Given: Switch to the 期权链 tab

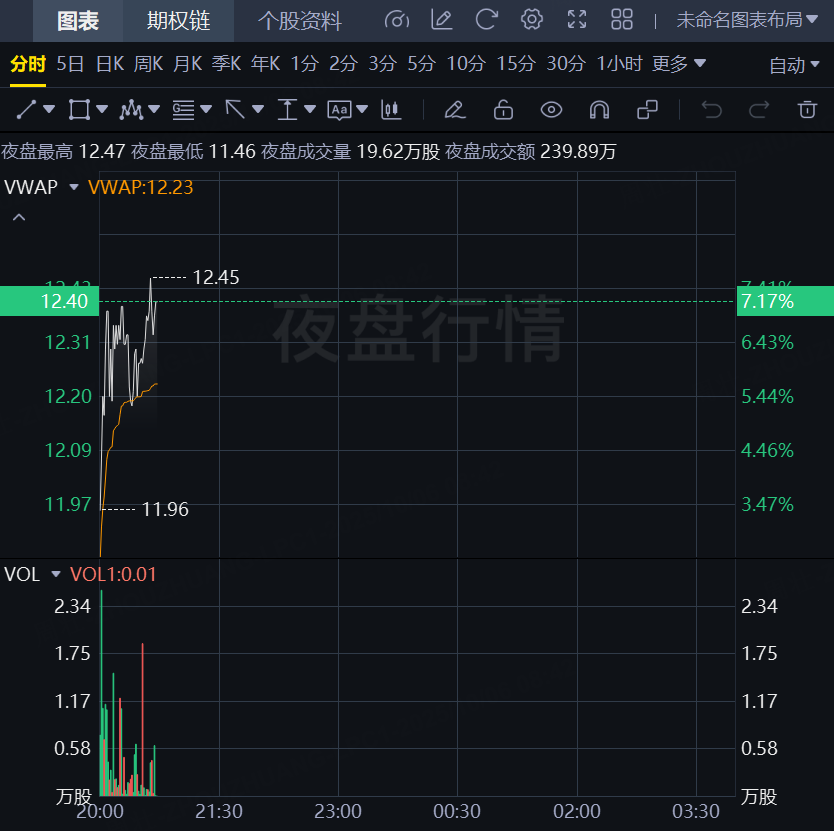Looking at the screenshot, I should [179, 21].
